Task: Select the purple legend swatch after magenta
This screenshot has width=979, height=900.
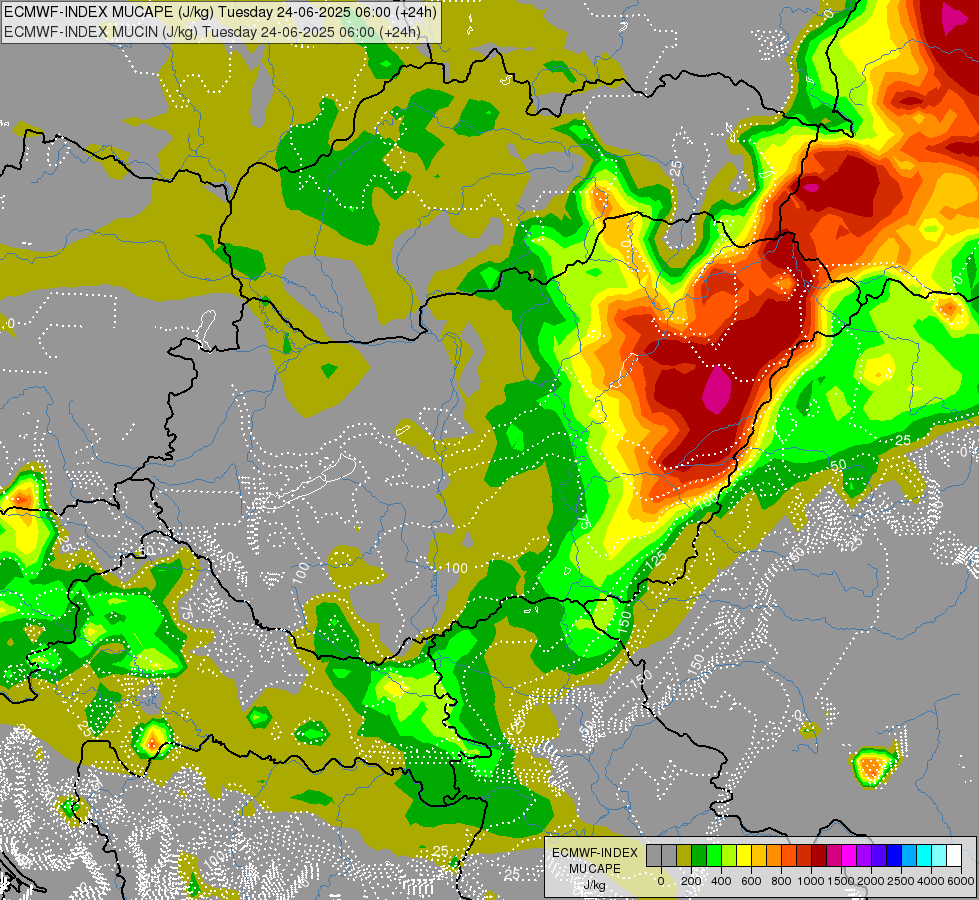Action: coord(865,855)
